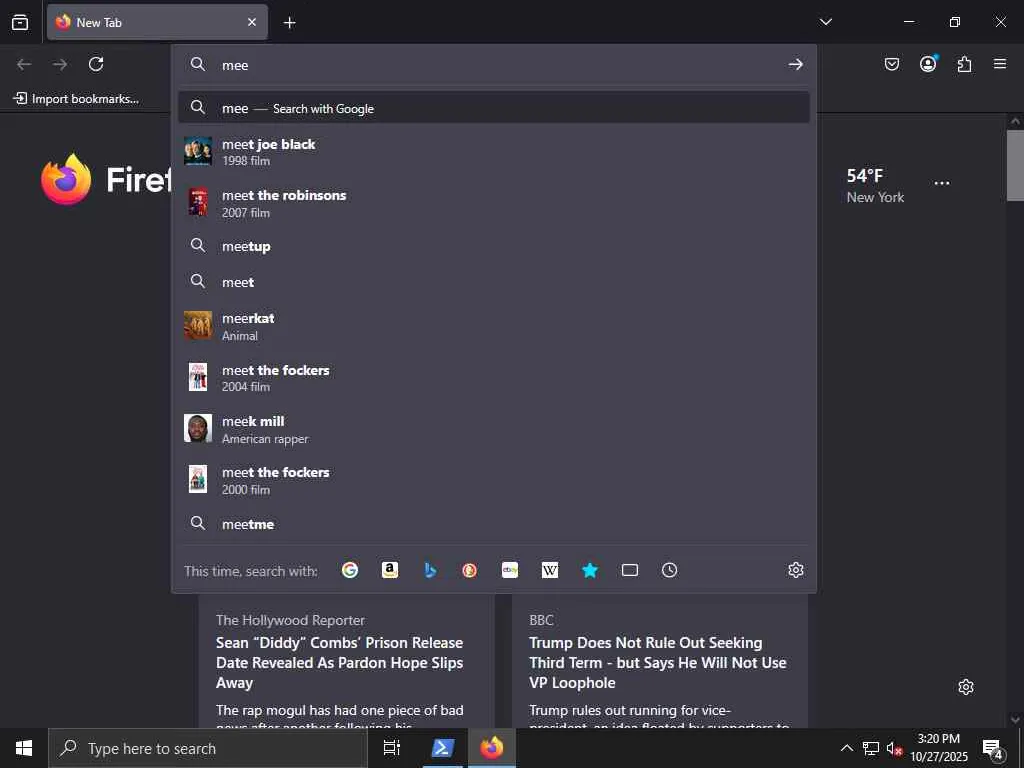Image resolution: width=1024 pixels, height=768 pixels.
Task: Search this time with Wikipedia
Action: tap(550, 570)
